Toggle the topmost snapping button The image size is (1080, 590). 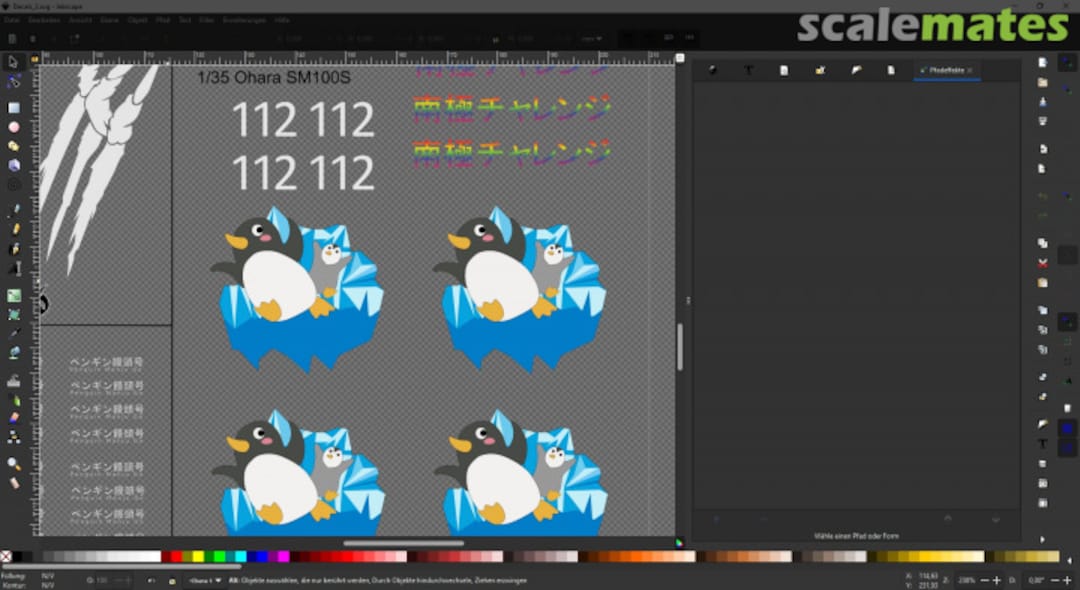(1066, 62)
